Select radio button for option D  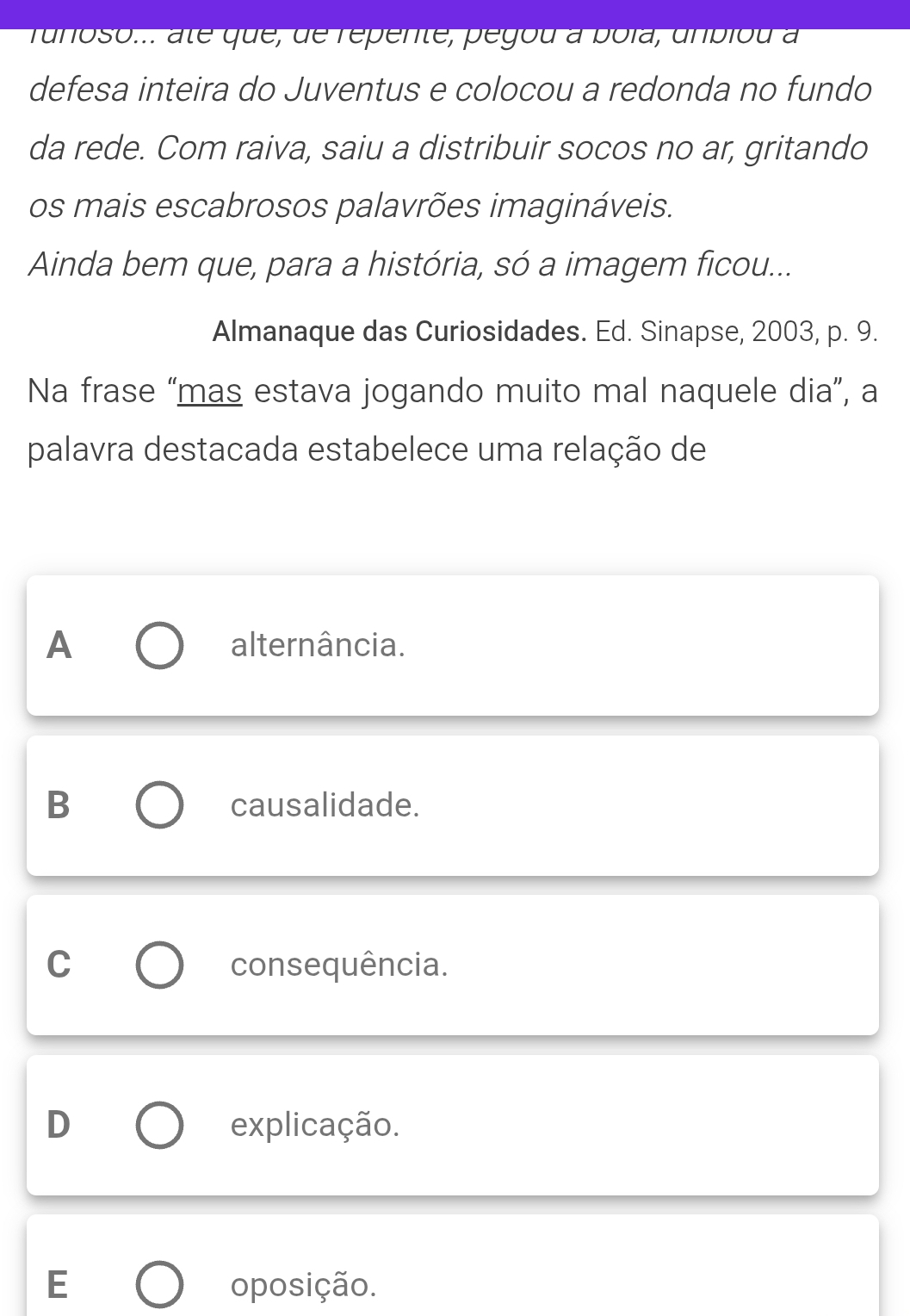159,1125
